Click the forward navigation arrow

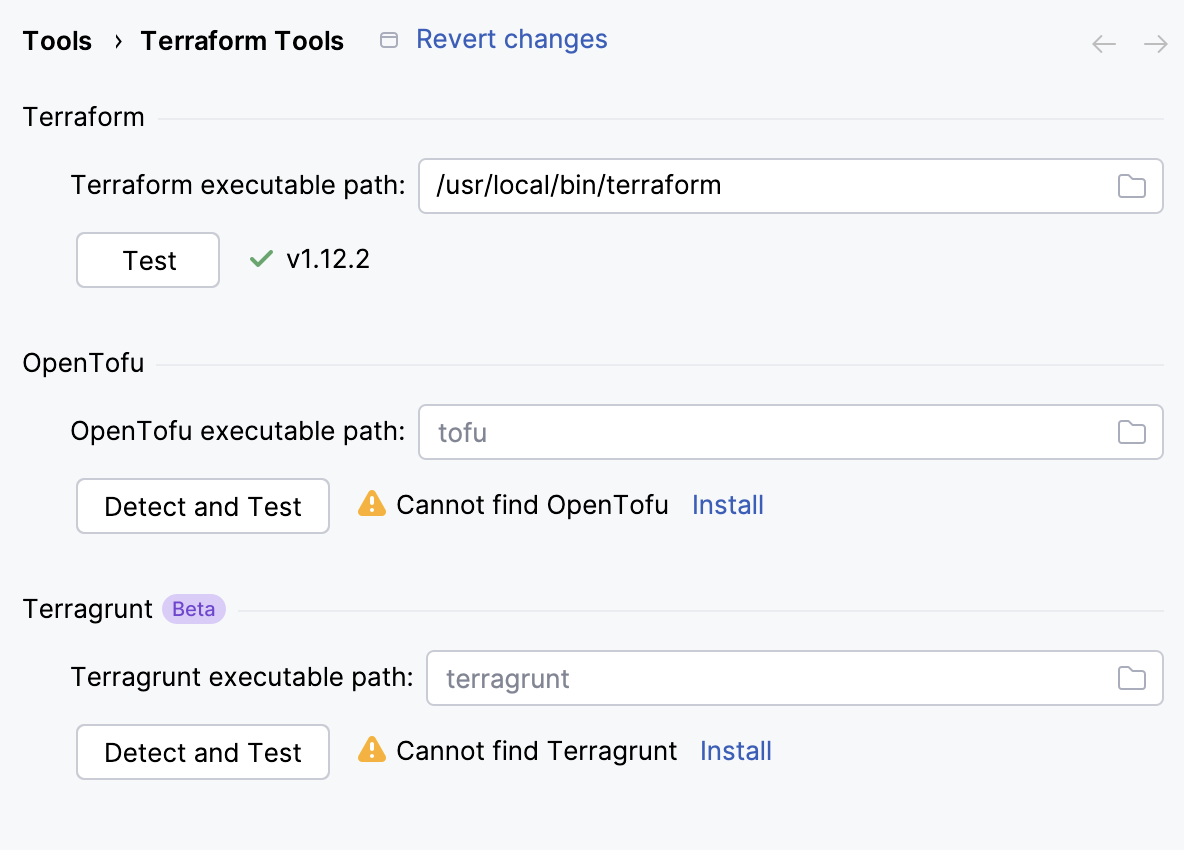pyautogui.click(x=1156, y=44)
